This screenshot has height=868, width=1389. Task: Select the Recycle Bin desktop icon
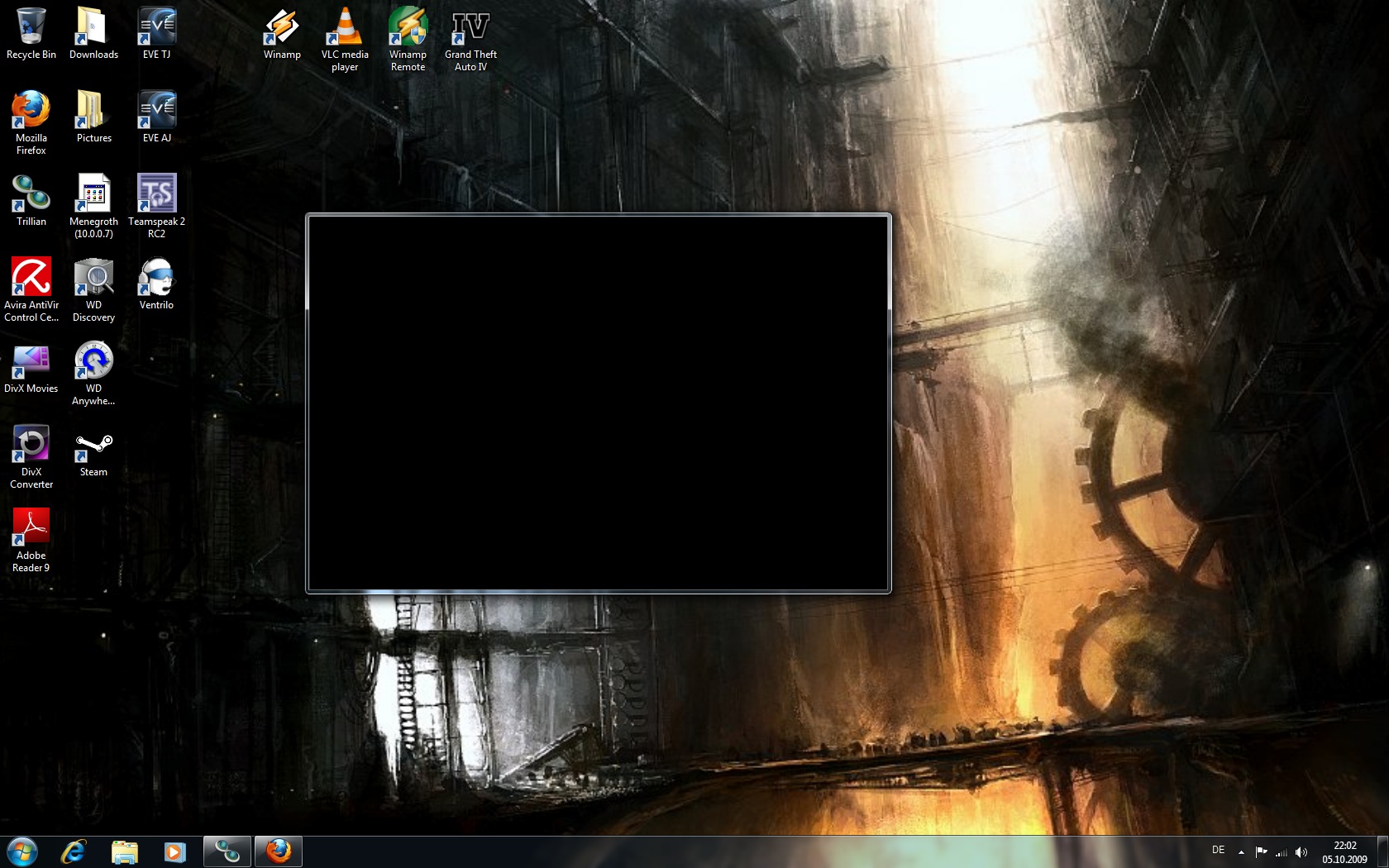[31, 34]
